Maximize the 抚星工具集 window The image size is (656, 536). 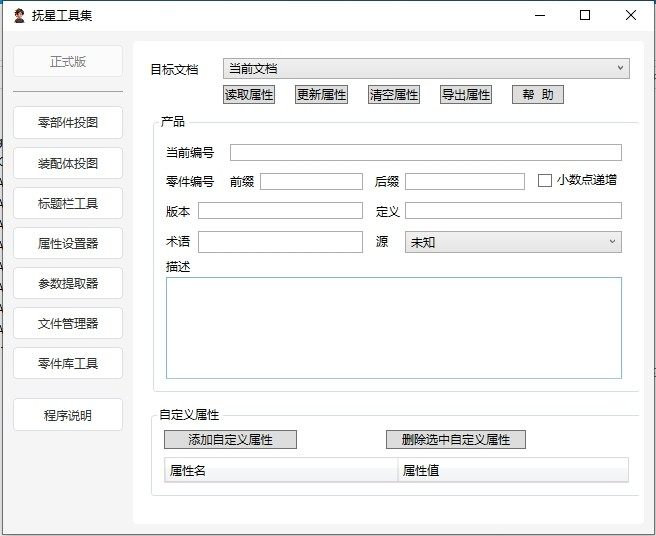tap(585, 15)
